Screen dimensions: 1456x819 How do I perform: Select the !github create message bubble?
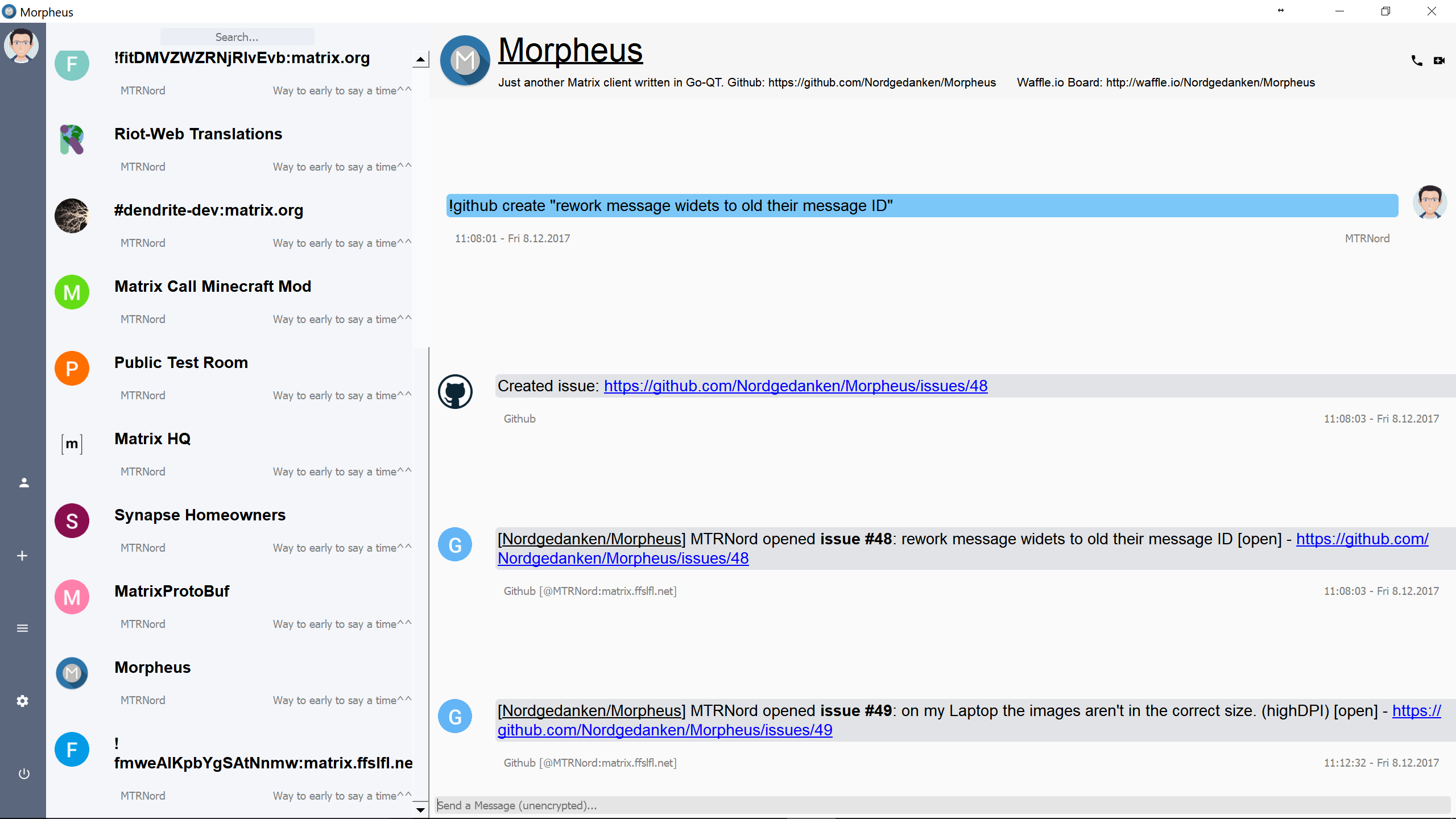(x=922, y=205)
